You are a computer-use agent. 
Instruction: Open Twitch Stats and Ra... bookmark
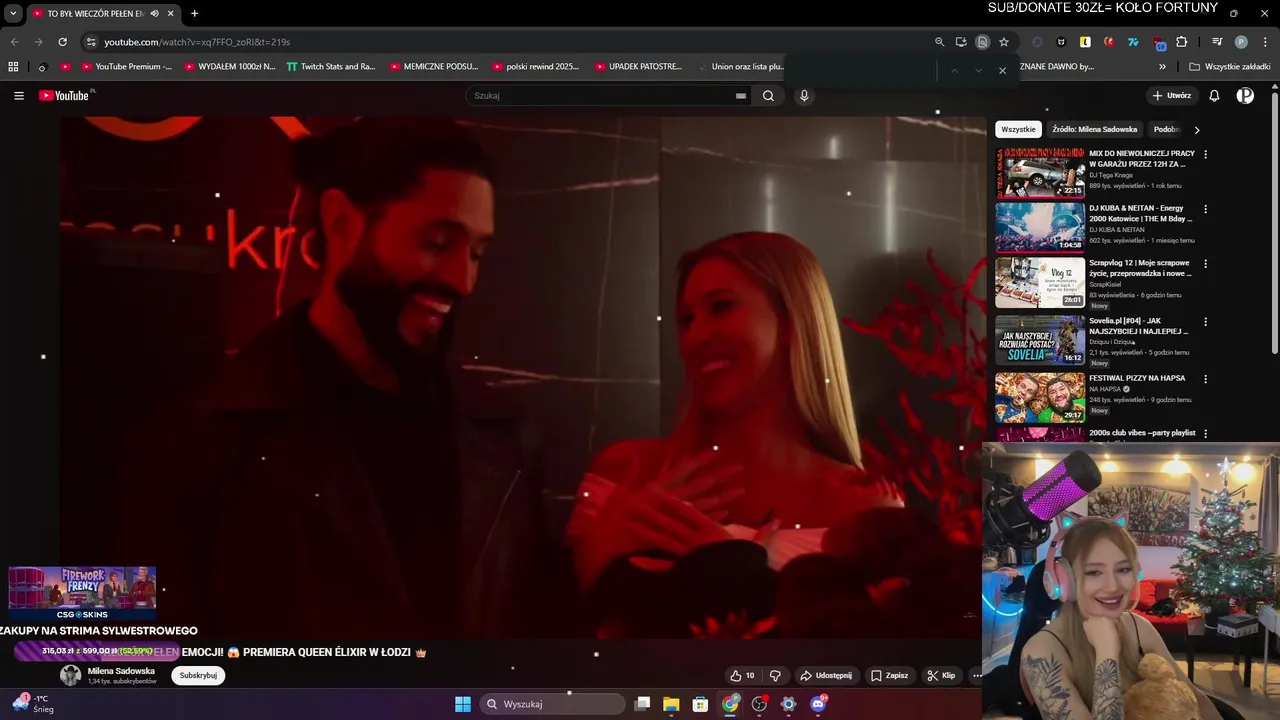(x=331, y=67)
